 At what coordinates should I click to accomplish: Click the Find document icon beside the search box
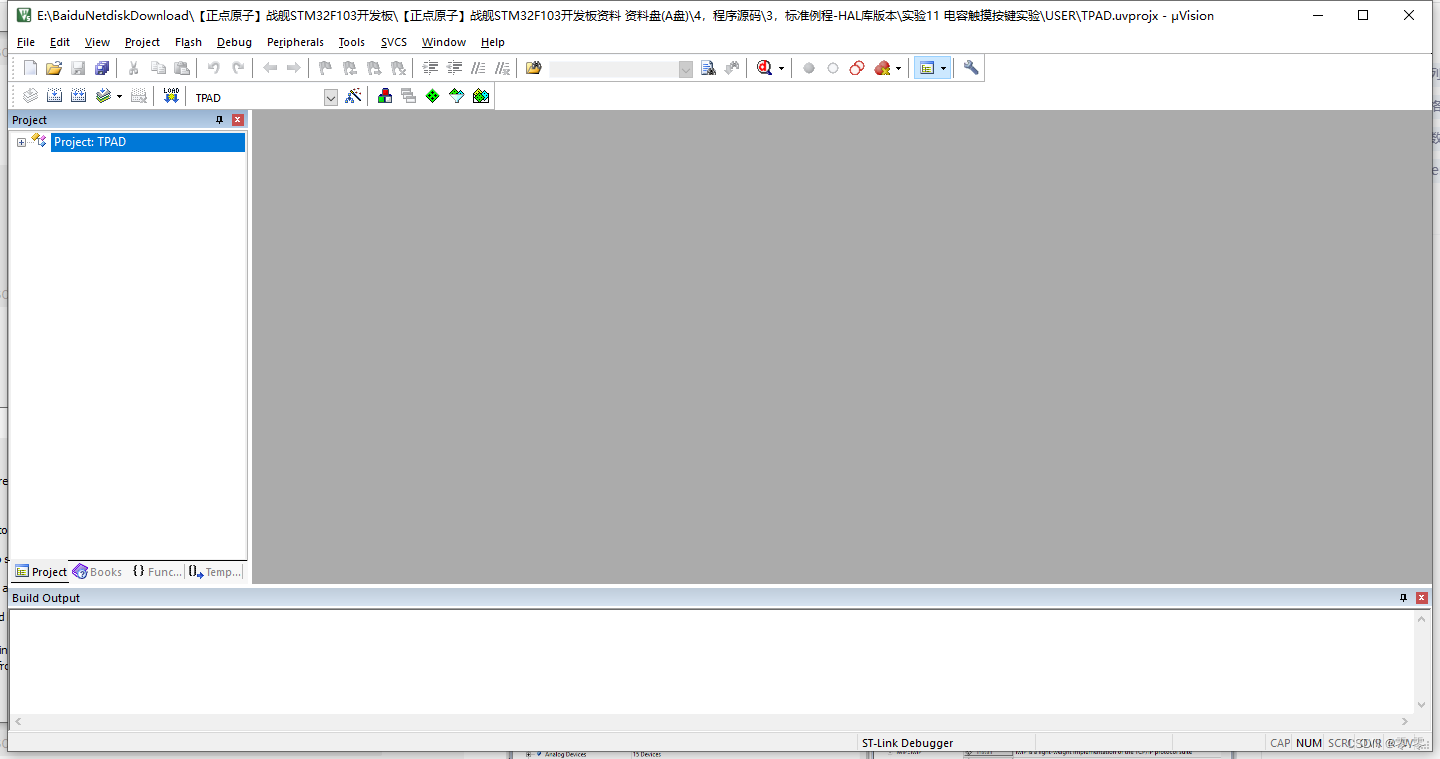(708, 68)
